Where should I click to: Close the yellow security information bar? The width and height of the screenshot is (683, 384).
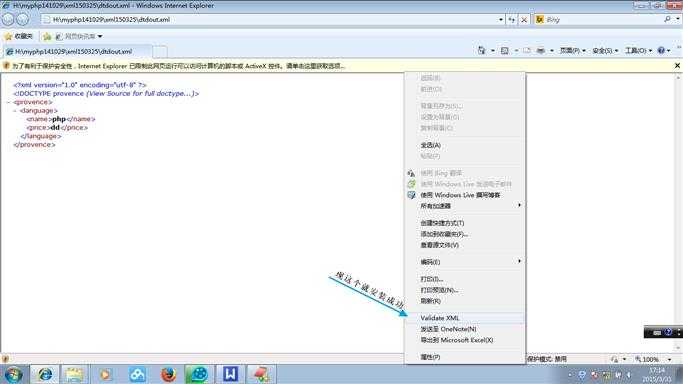pyautogui.click(x=677, y=66)
